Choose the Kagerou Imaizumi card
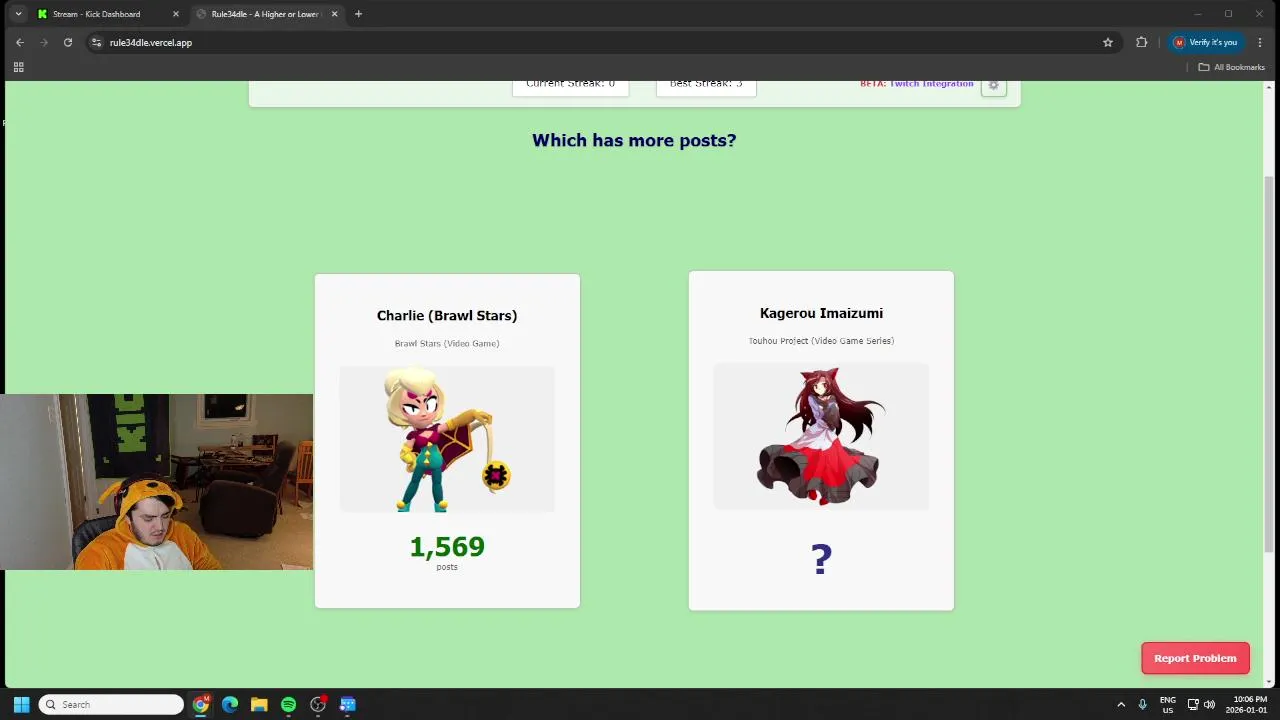 pos(821,440)
